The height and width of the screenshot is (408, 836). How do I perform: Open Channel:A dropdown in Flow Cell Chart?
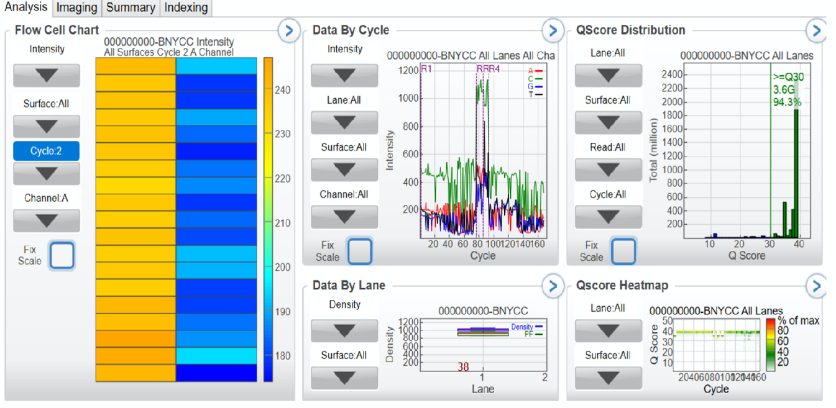46,220
